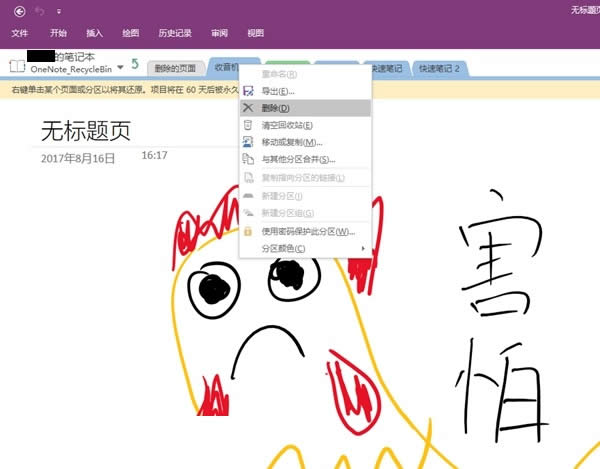Switch to the 绘图 ribbon tab
The width and height of the screenshot is (600, 469).
[130, 33]
